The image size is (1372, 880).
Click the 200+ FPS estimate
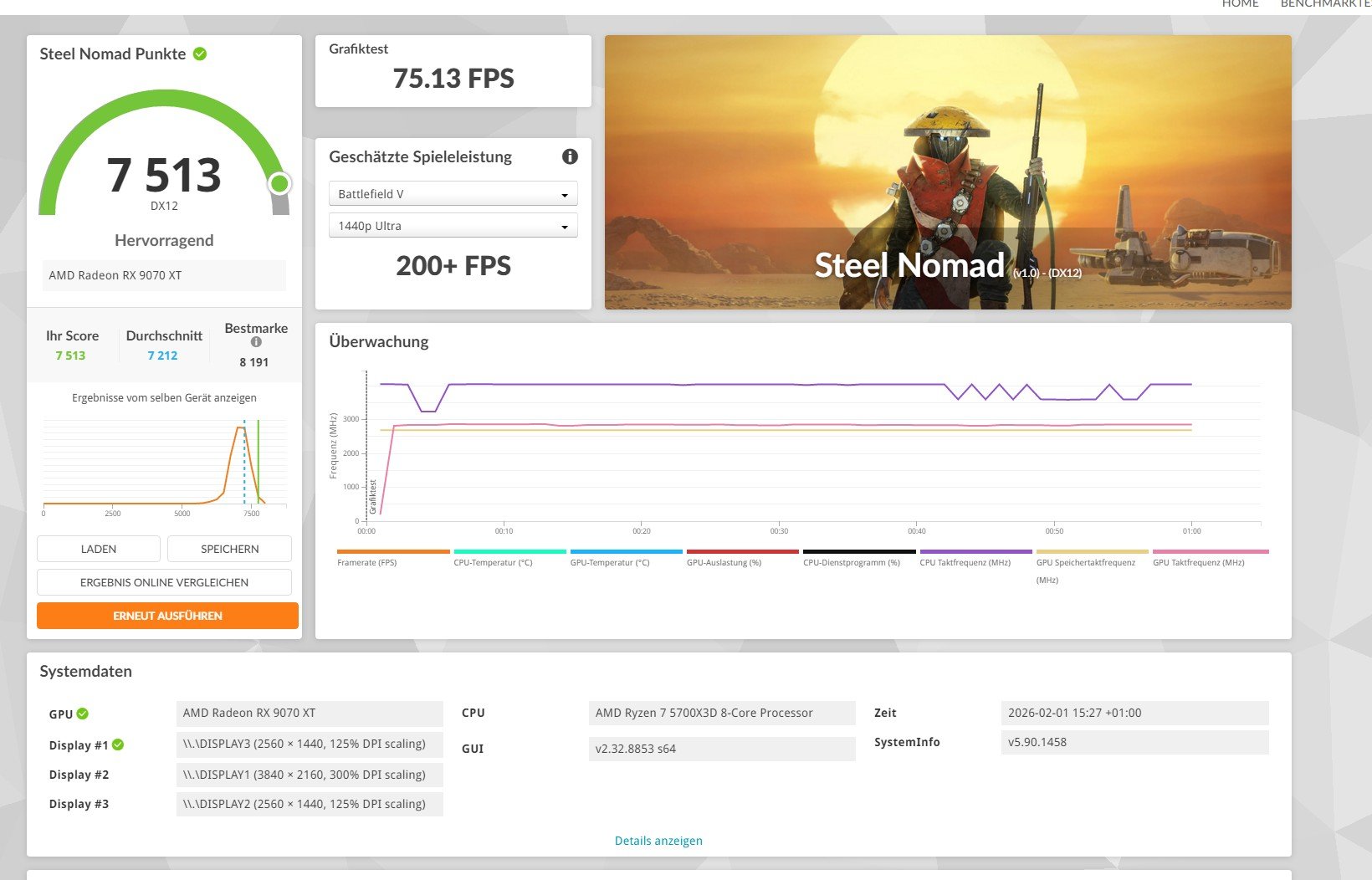453,266
